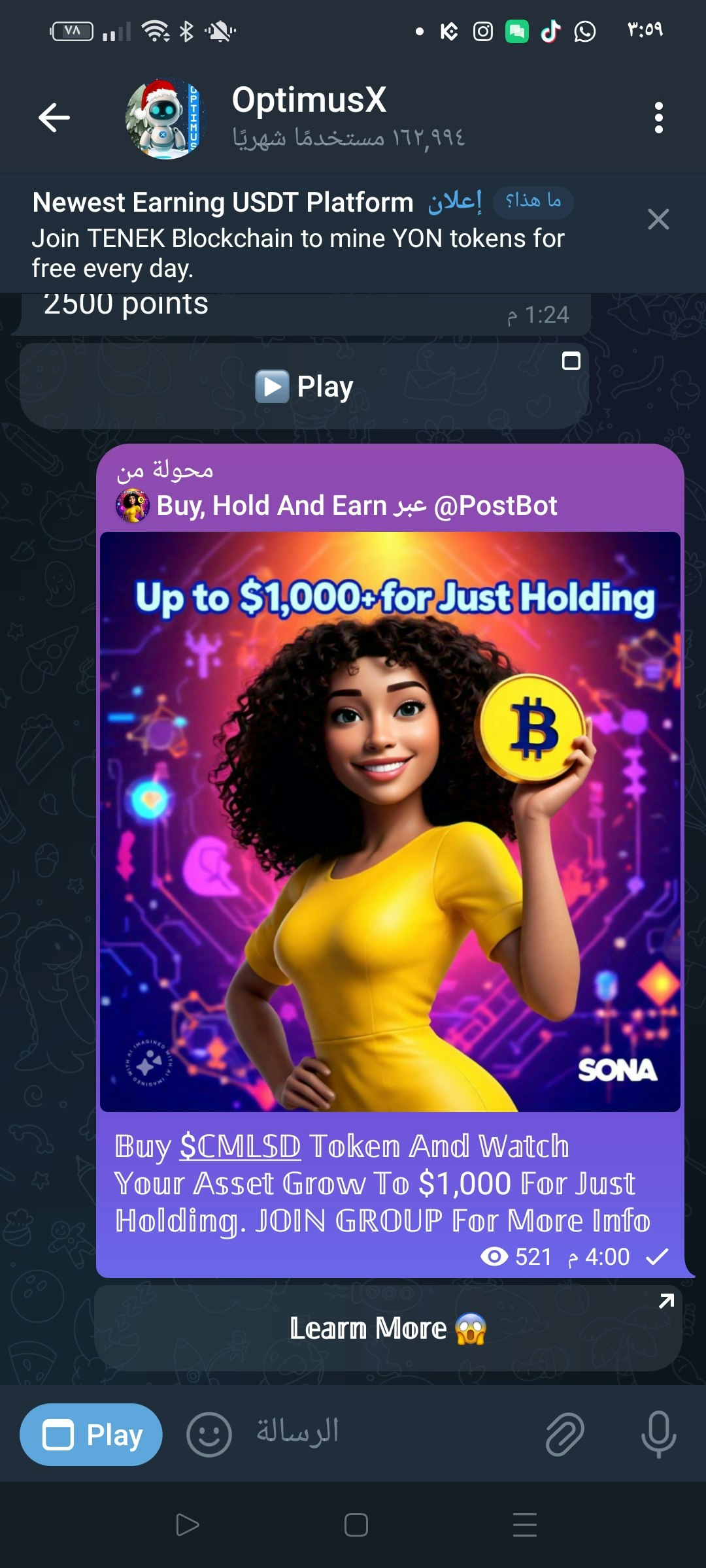Open the @PostBot forwarded source name
The image size is (706, 1568).
pyautogui.click(x=496, y=506)
